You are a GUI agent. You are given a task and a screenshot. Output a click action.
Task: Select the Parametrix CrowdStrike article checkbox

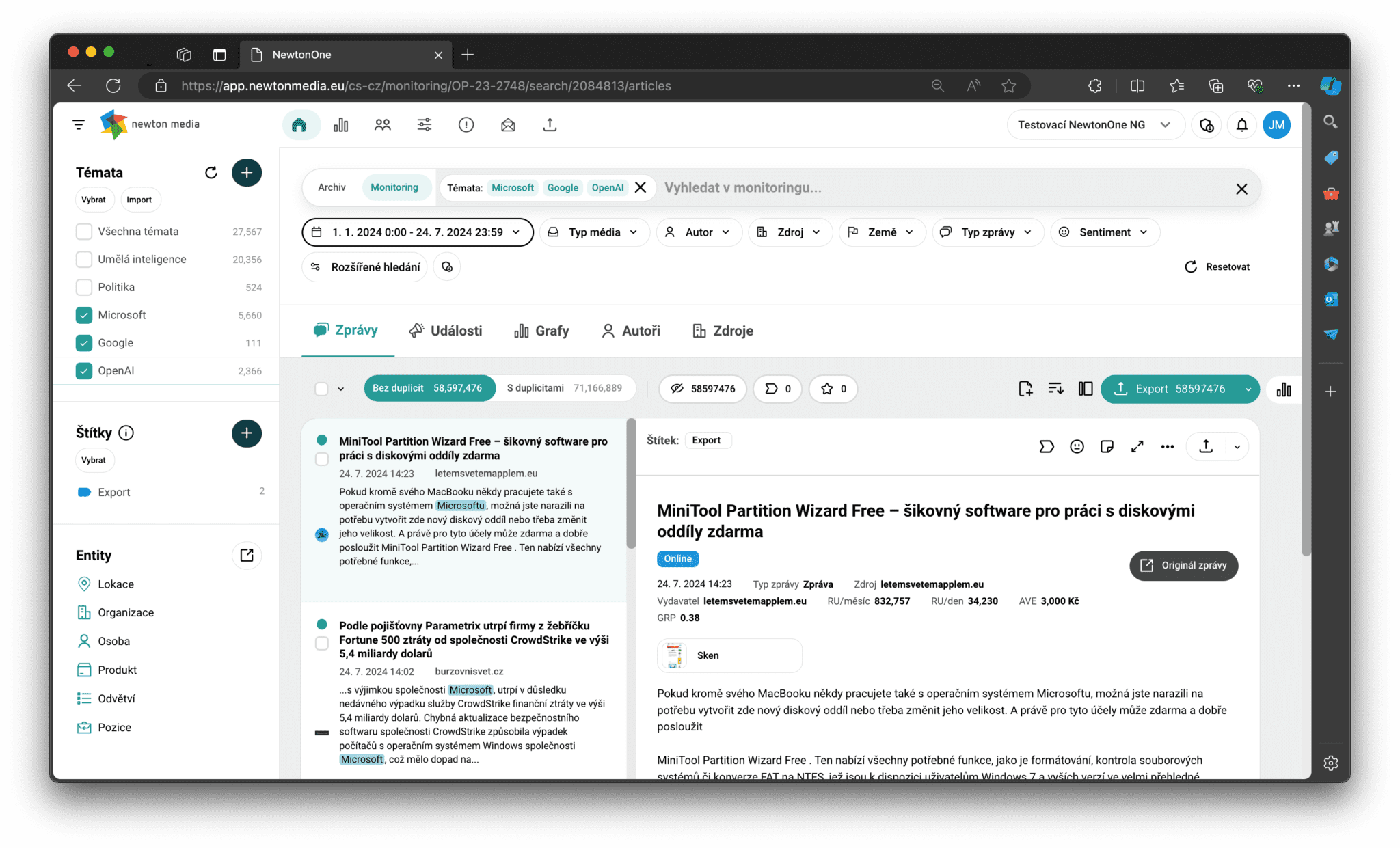click(x=322, y=643)
